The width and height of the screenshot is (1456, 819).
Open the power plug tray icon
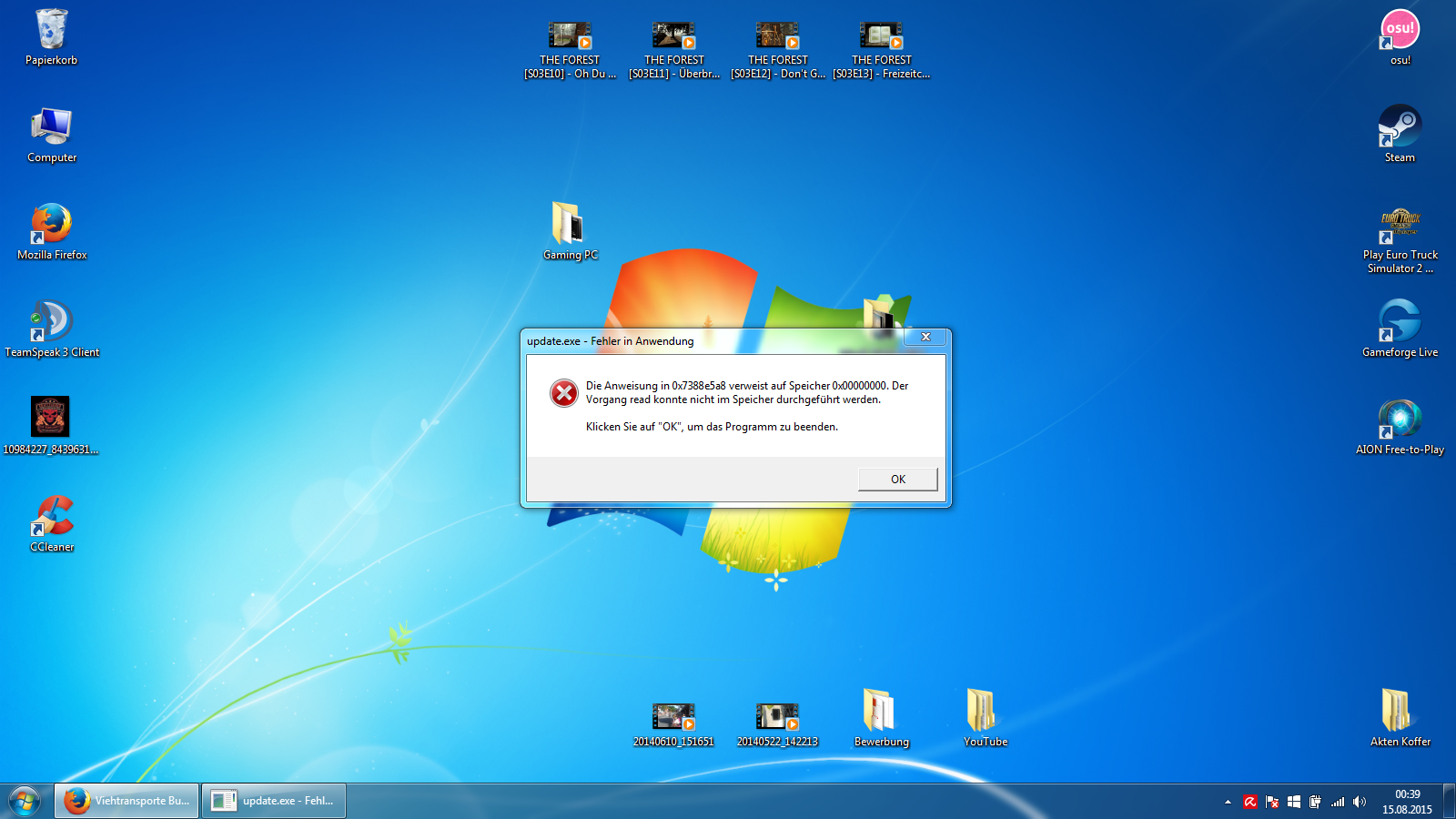[1315, 802]
